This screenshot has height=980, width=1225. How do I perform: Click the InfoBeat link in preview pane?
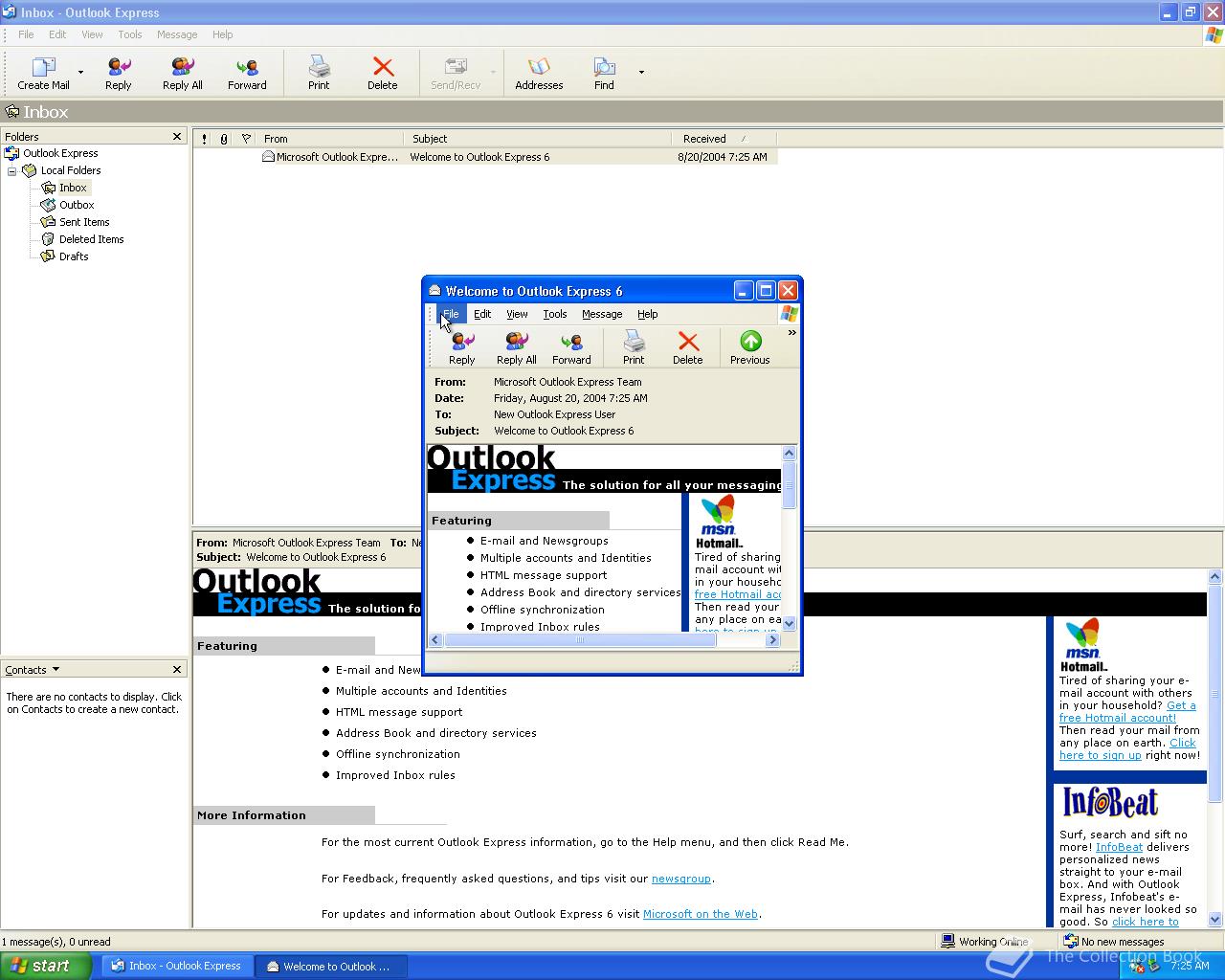[x=1119, y=847]
